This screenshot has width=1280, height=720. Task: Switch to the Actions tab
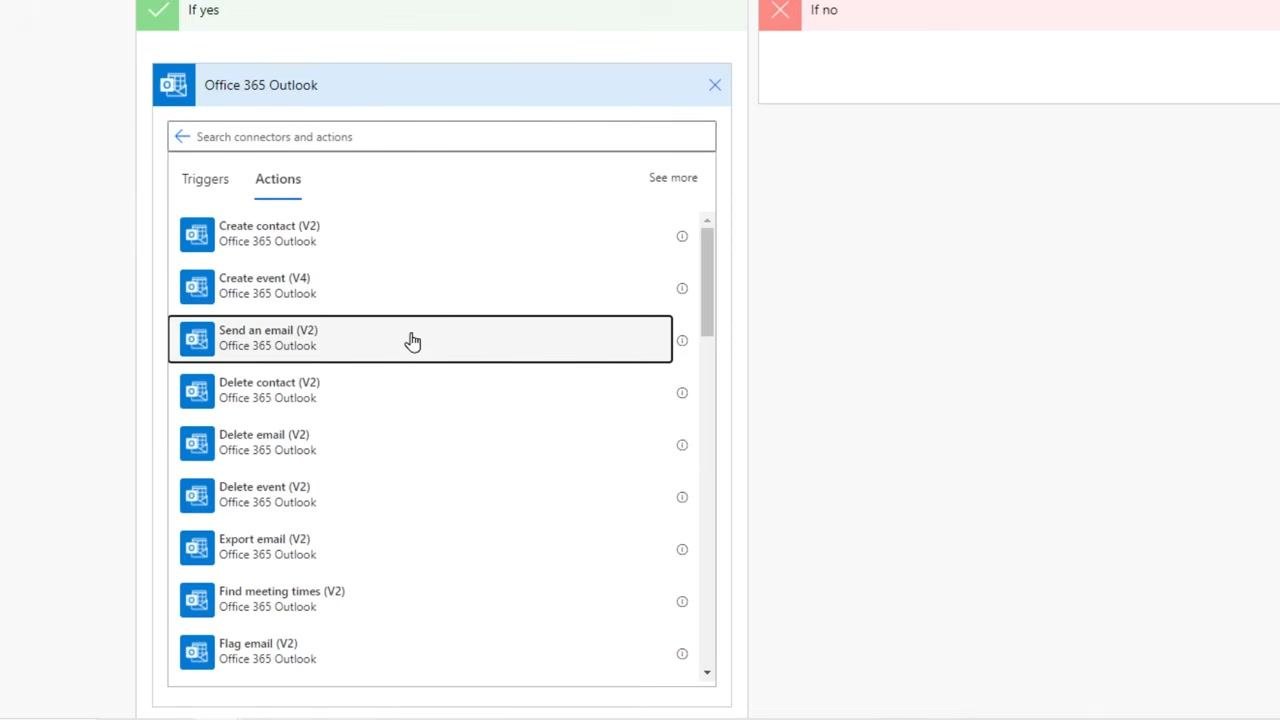278,179
